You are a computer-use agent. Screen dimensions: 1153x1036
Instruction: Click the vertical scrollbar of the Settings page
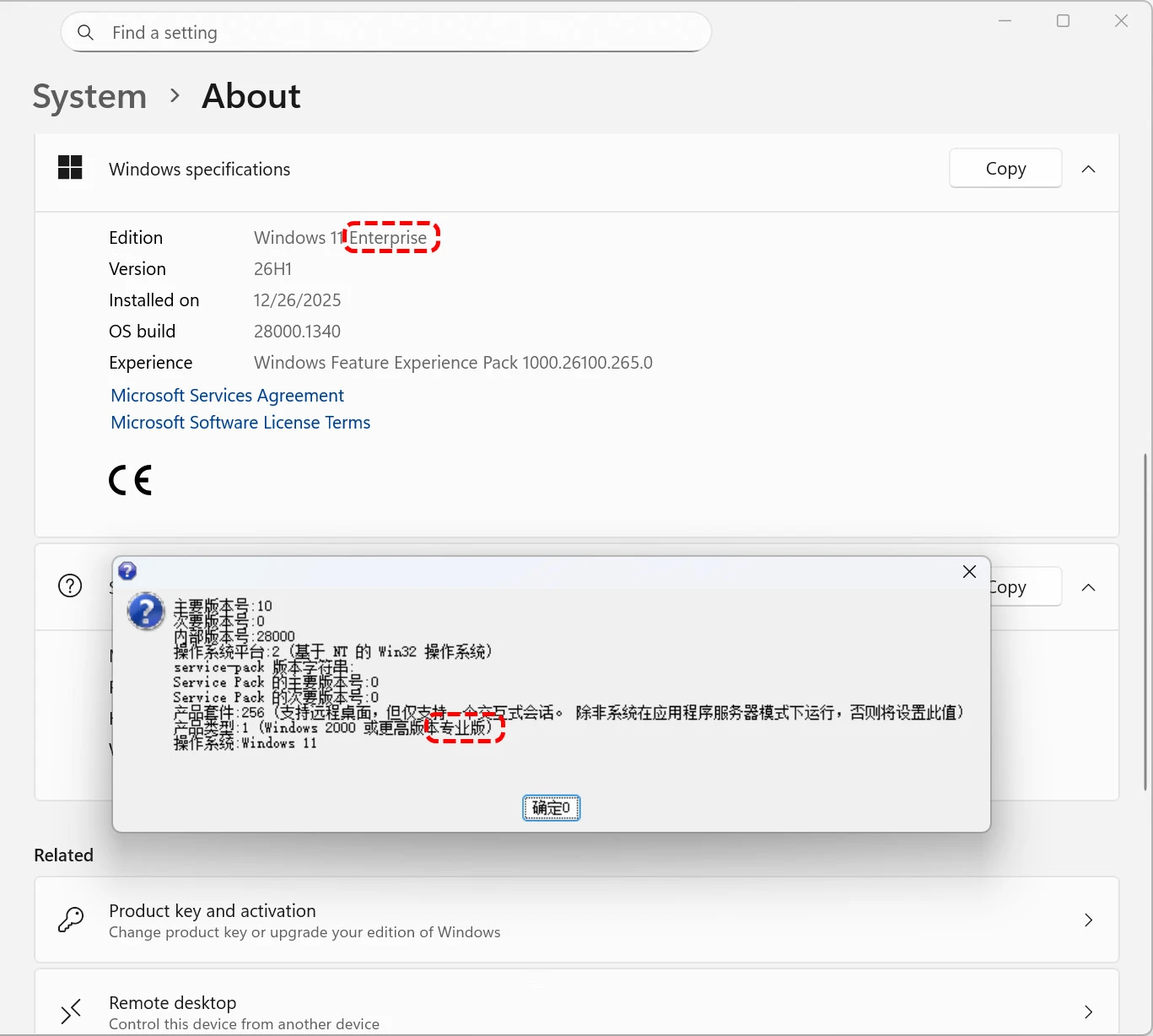pos(1145,622)
